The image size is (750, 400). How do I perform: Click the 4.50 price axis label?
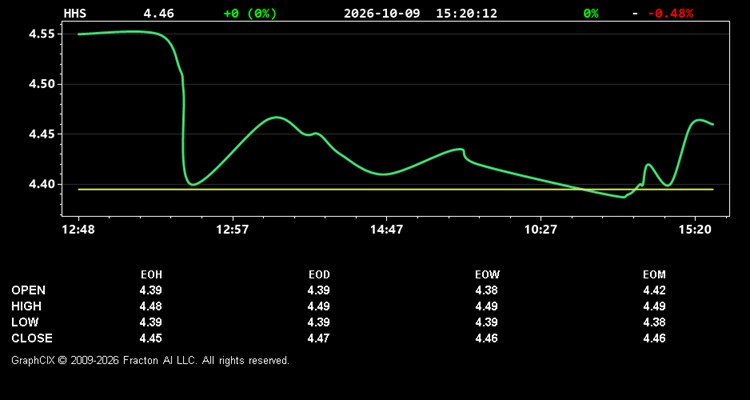(x=43, y=84)
